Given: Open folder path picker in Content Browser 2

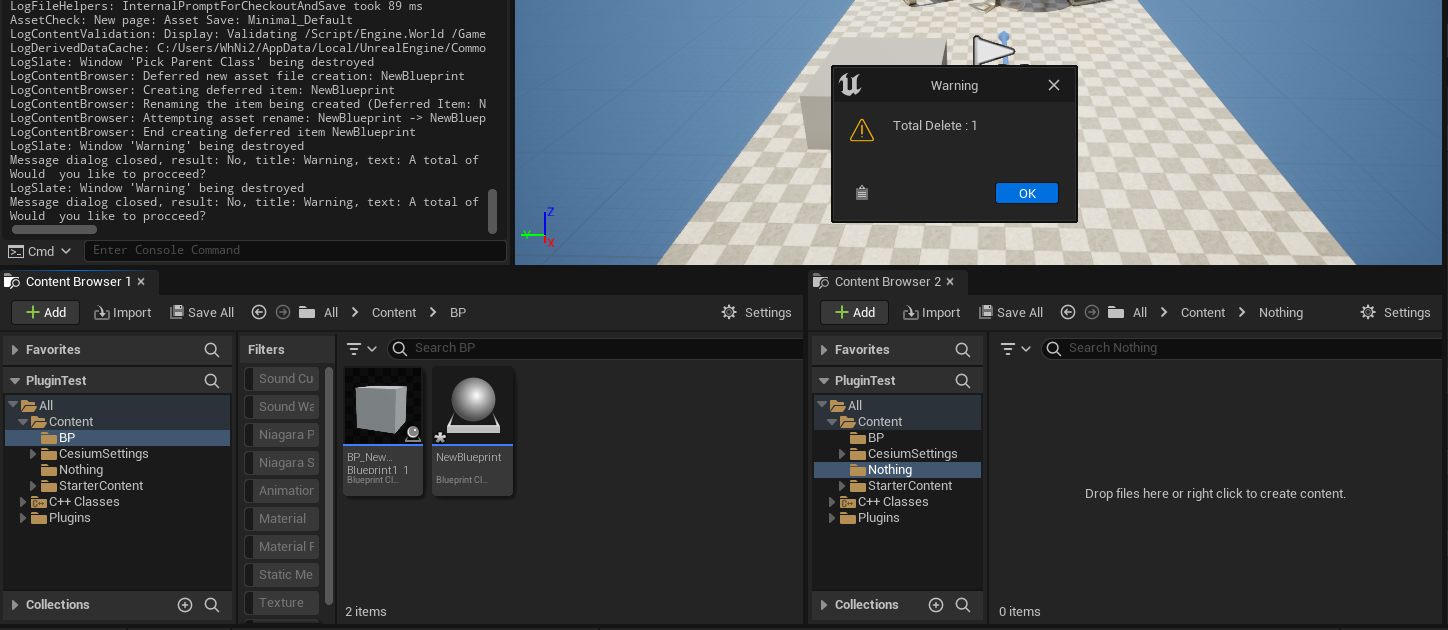Looking at the screenshot, I should 1116,313.
